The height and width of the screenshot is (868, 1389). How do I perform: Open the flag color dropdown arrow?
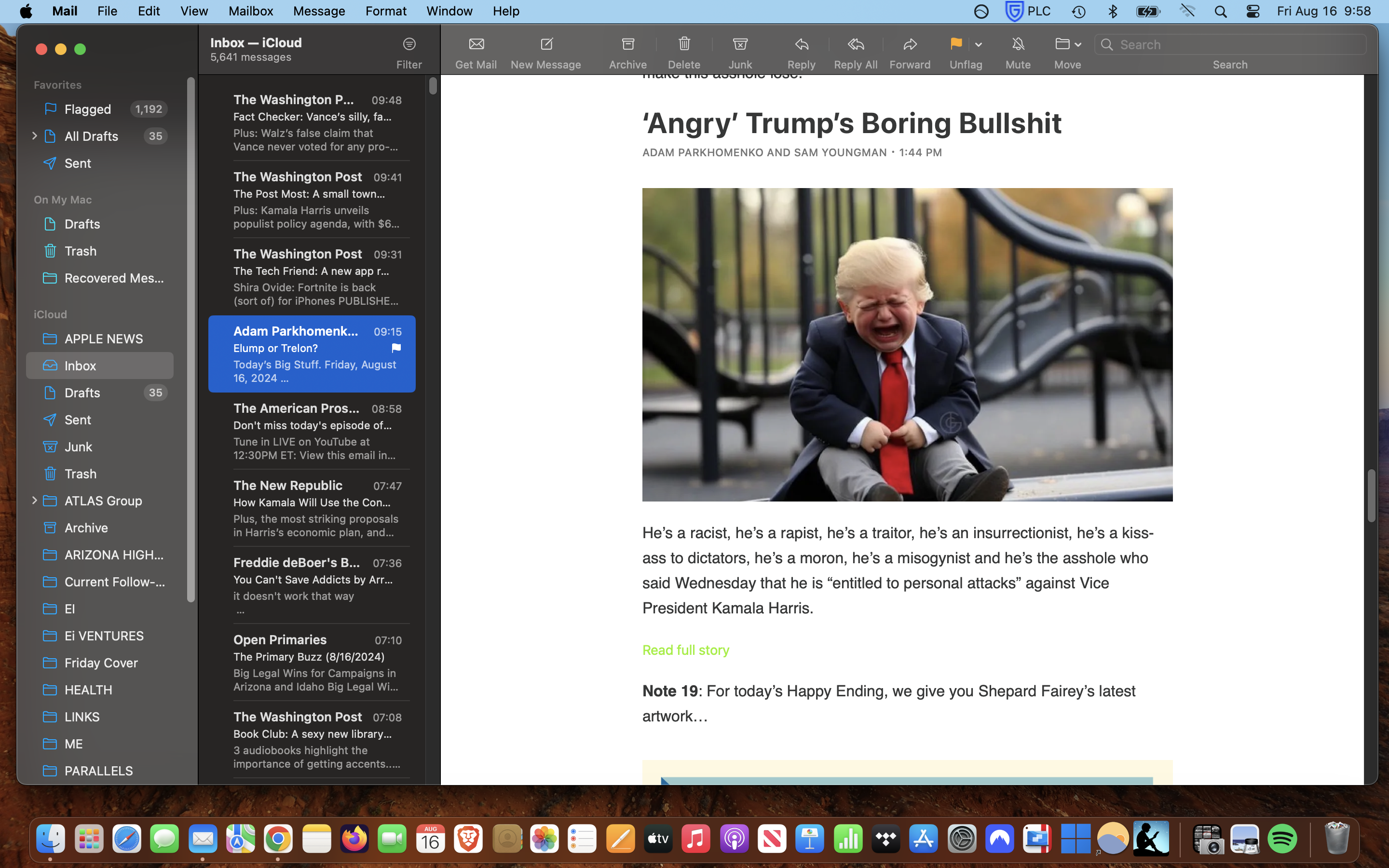978,45
